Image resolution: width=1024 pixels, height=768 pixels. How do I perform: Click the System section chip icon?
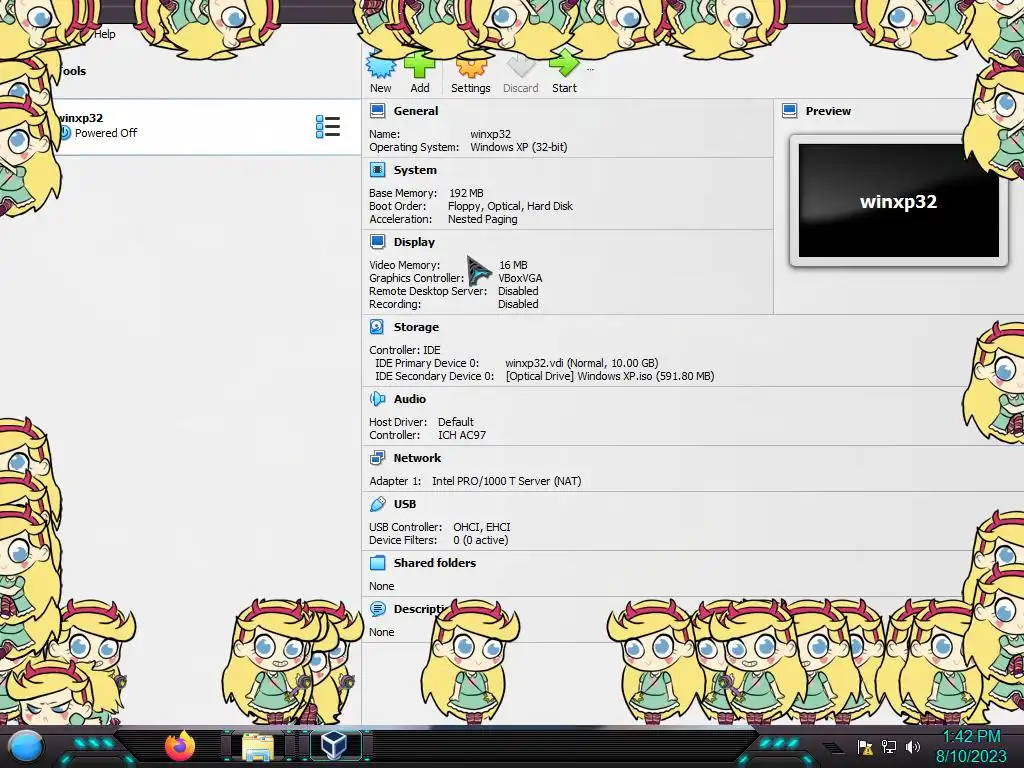[377, 170]
